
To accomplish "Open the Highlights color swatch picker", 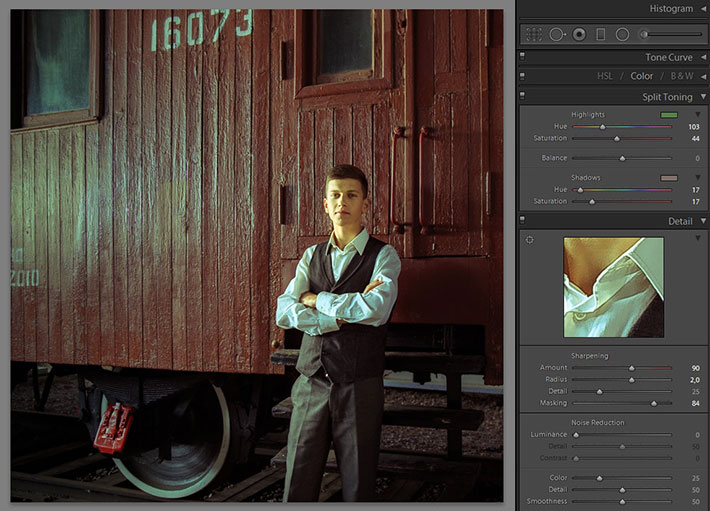I will 668,115.
